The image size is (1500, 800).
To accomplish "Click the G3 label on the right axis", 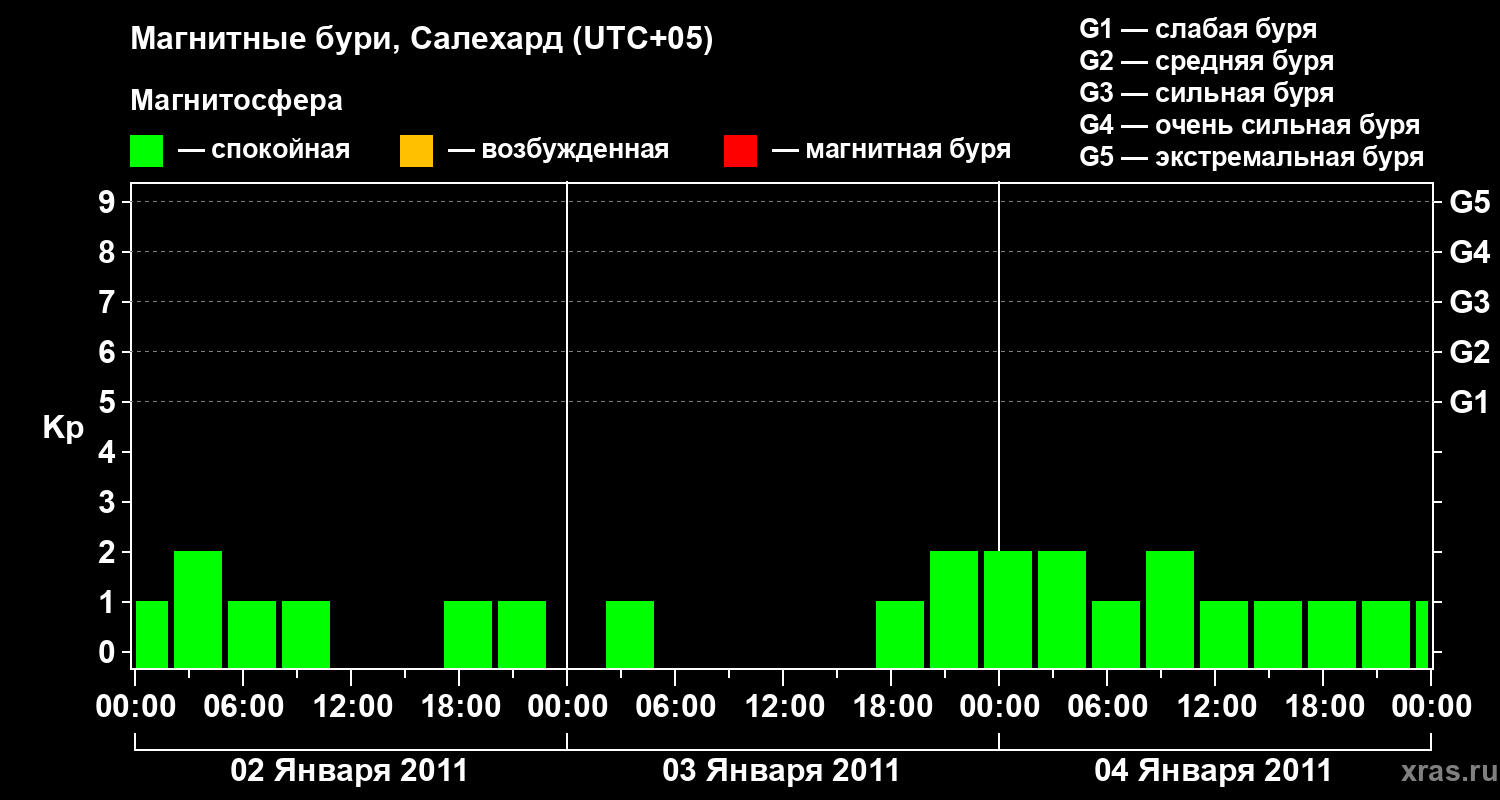I will 1469,302.
